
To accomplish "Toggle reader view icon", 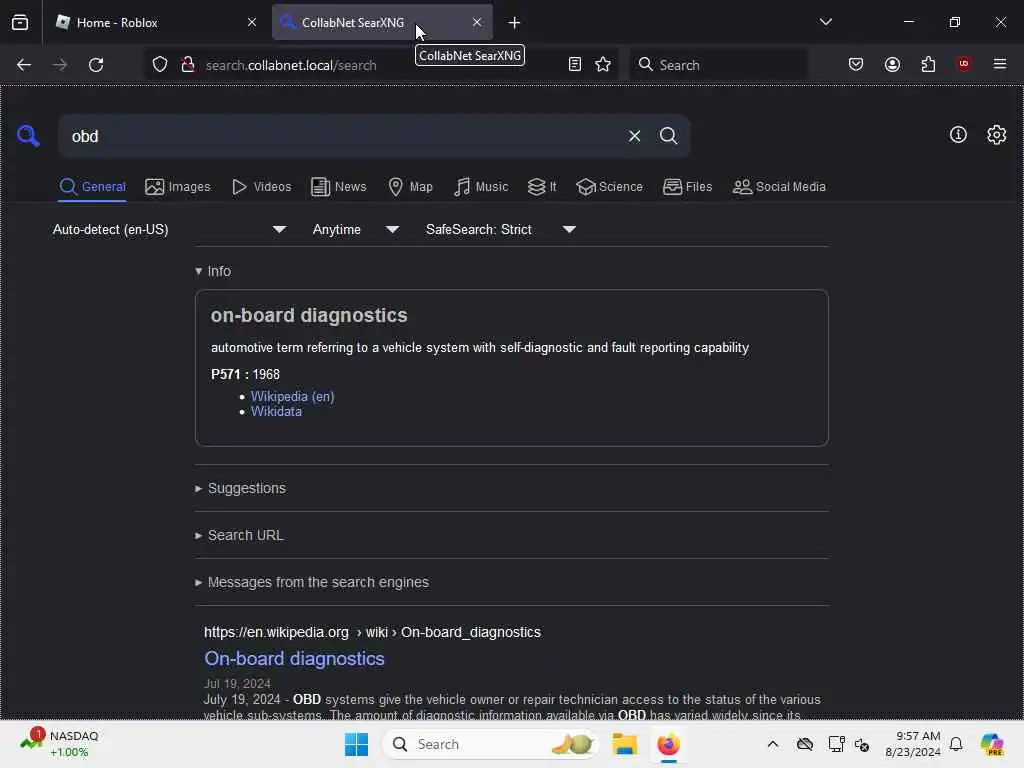I will (575, 64).
